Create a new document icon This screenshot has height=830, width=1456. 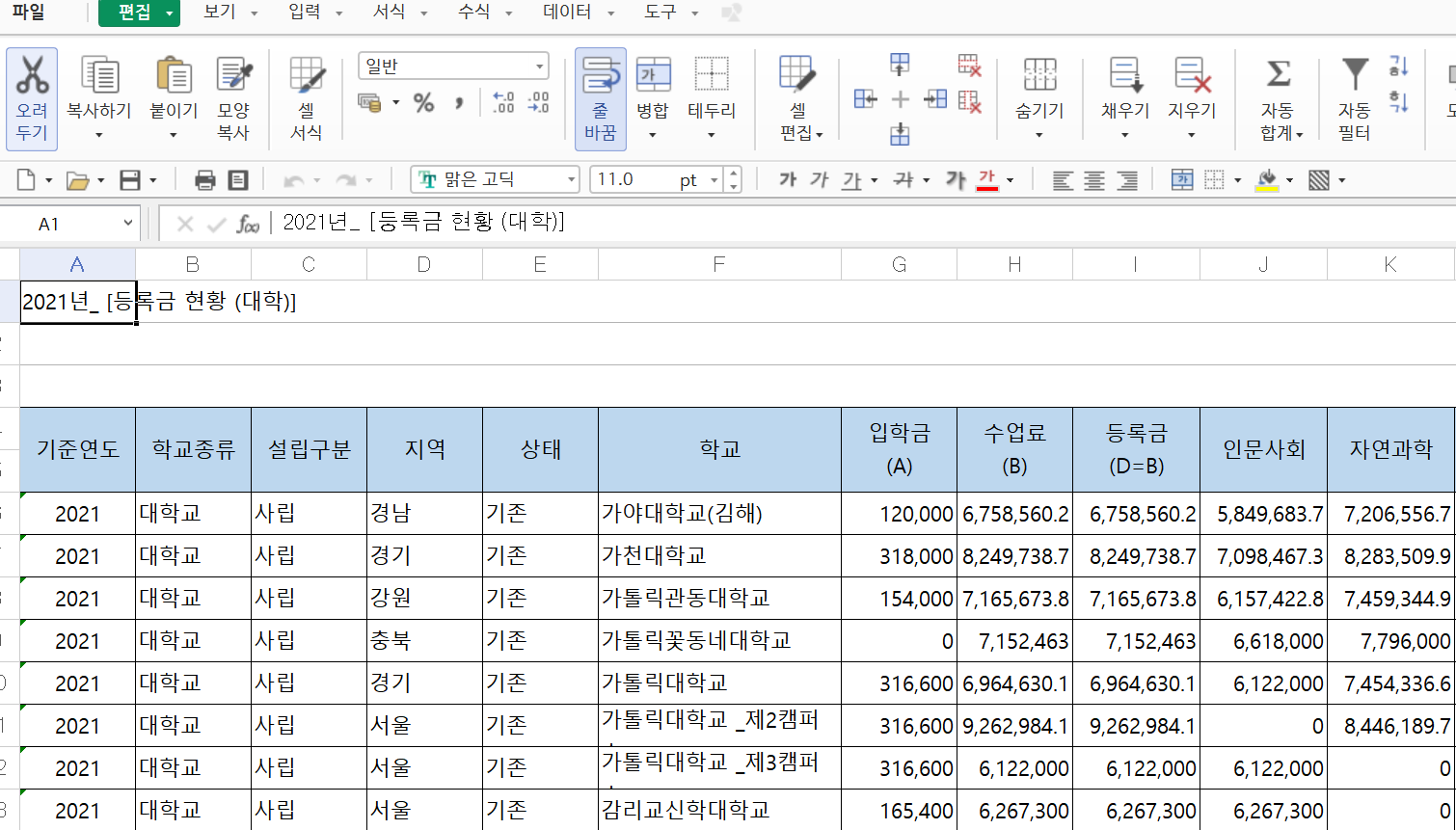click(x=26, y=180)
